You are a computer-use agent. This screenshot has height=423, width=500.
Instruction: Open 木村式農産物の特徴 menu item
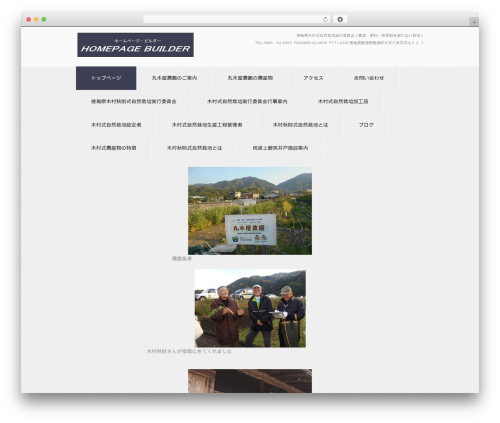113,148
